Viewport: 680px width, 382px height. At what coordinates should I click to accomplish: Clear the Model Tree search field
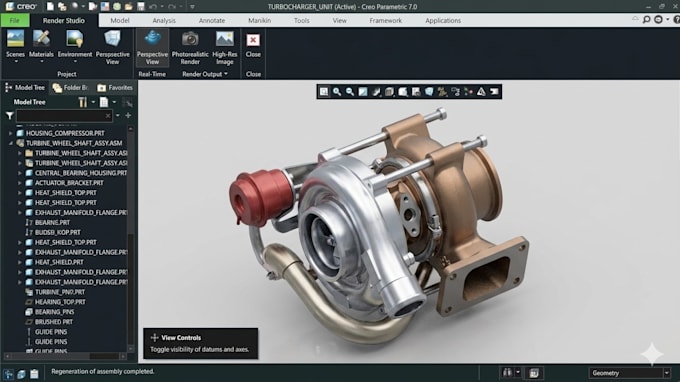(108, 116)
